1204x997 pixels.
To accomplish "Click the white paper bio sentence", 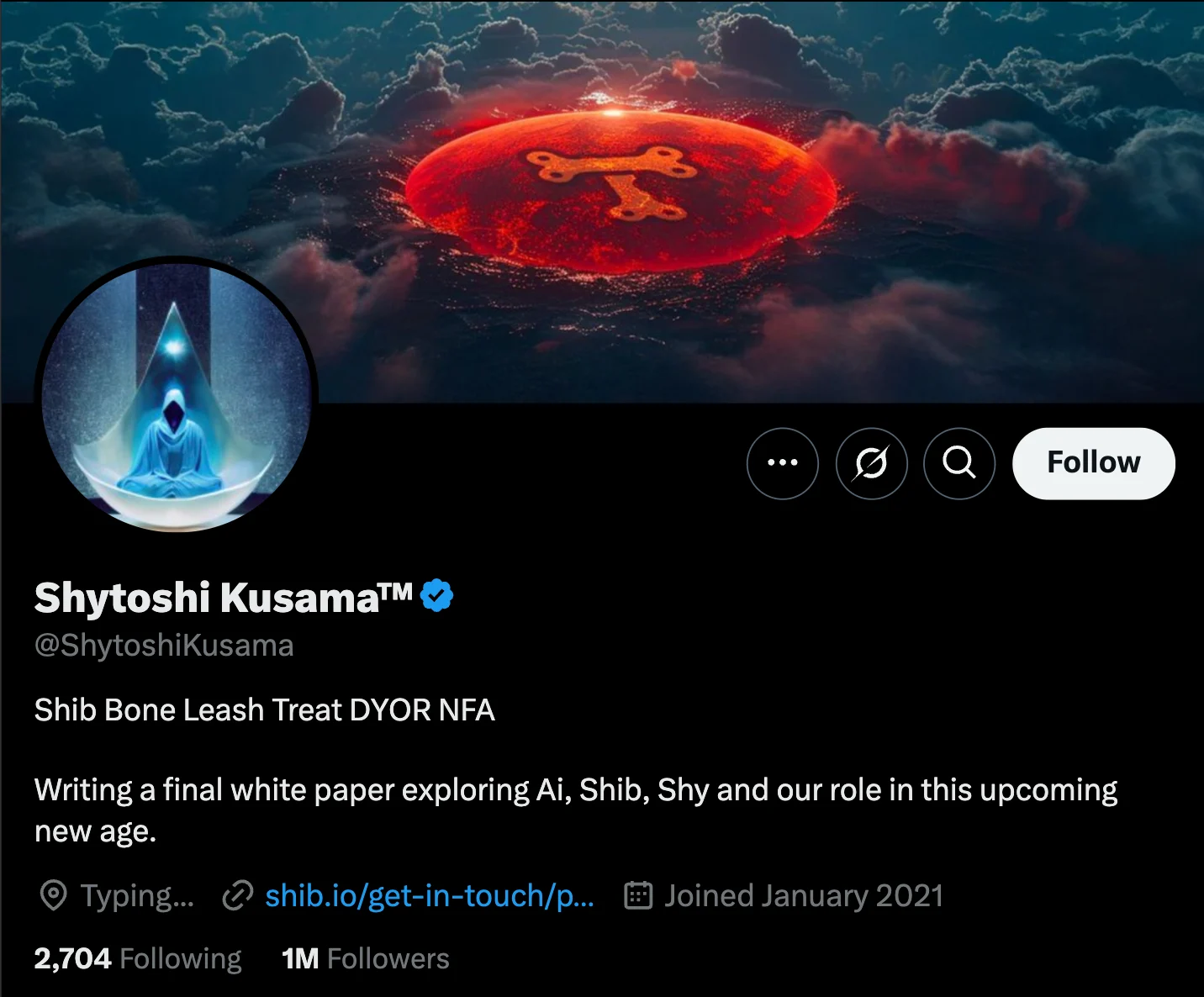I will coord(576,810).
